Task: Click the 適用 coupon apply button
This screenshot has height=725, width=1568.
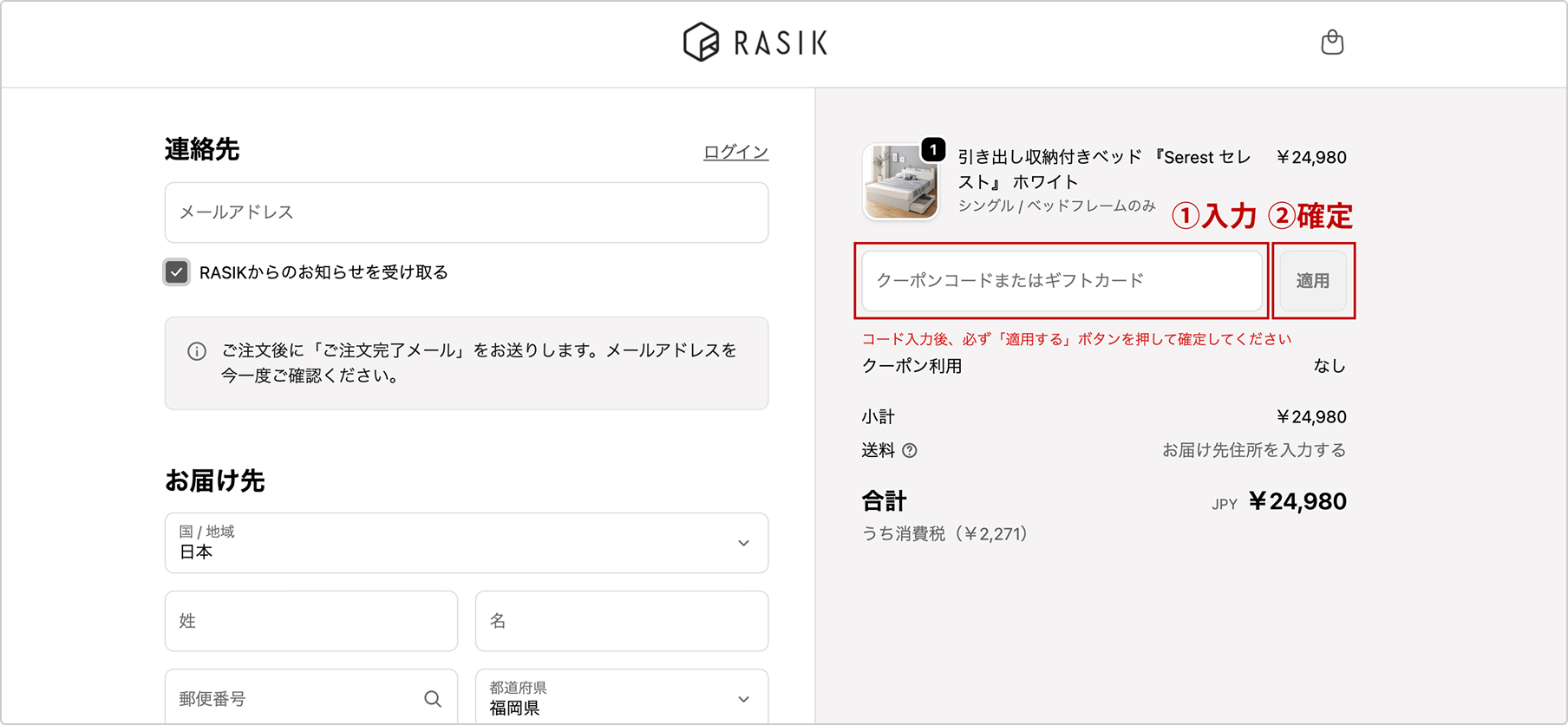Action: (1313, 281)
